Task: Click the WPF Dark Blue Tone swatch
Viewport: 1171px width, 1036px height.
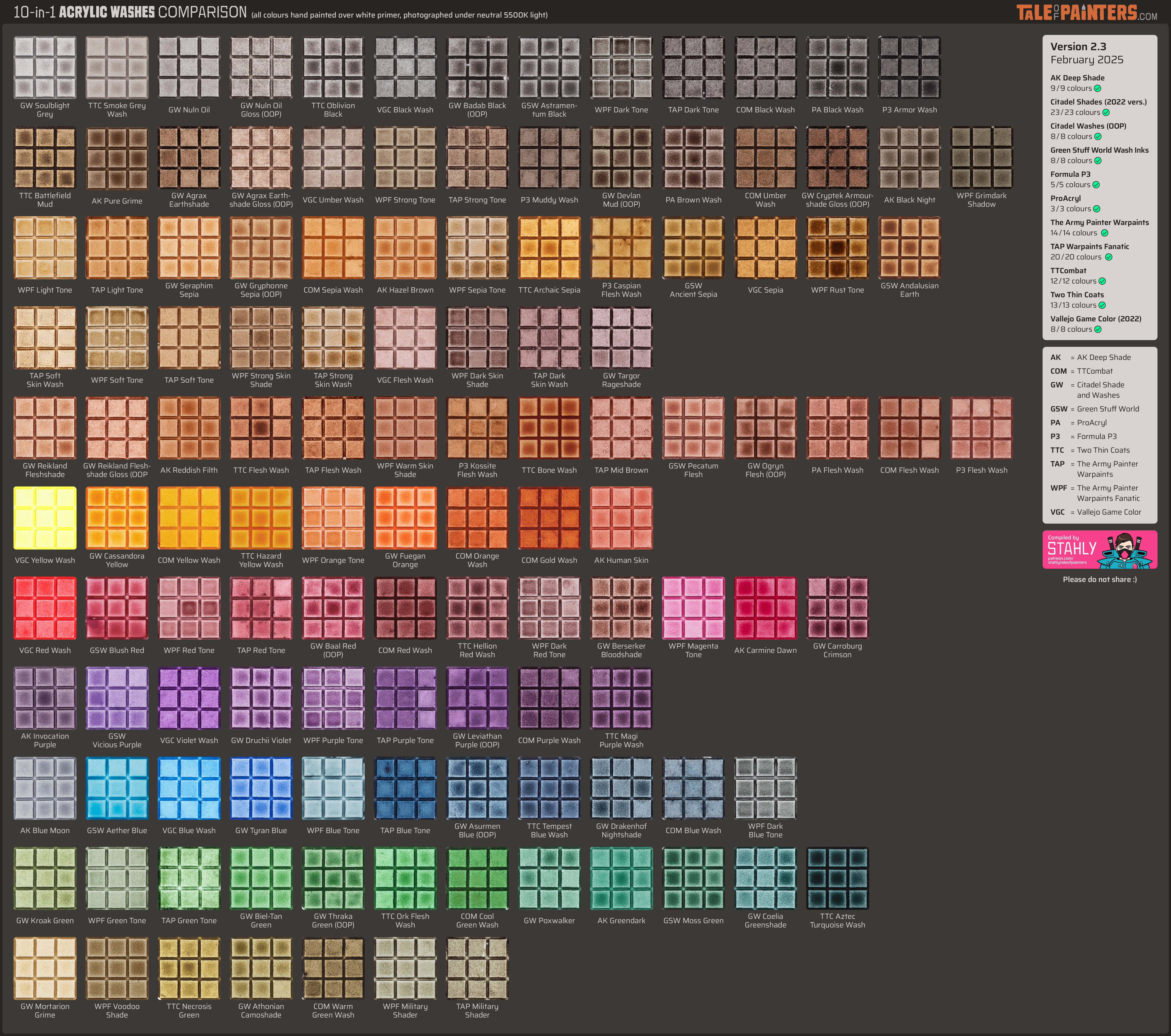Action: coord(765,788)
